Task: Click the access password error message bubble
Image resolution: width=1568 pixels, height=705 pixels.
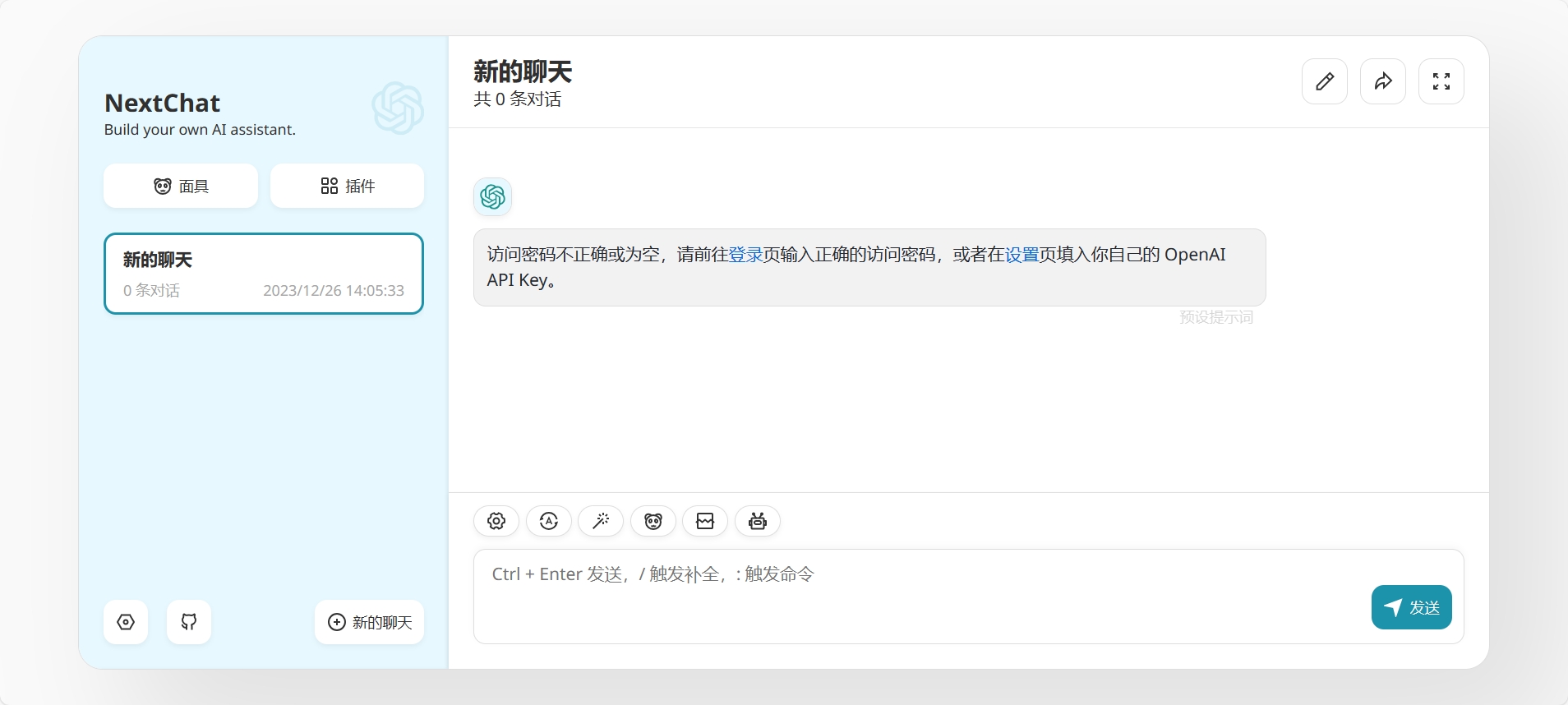Action: [x=869, y=267]
